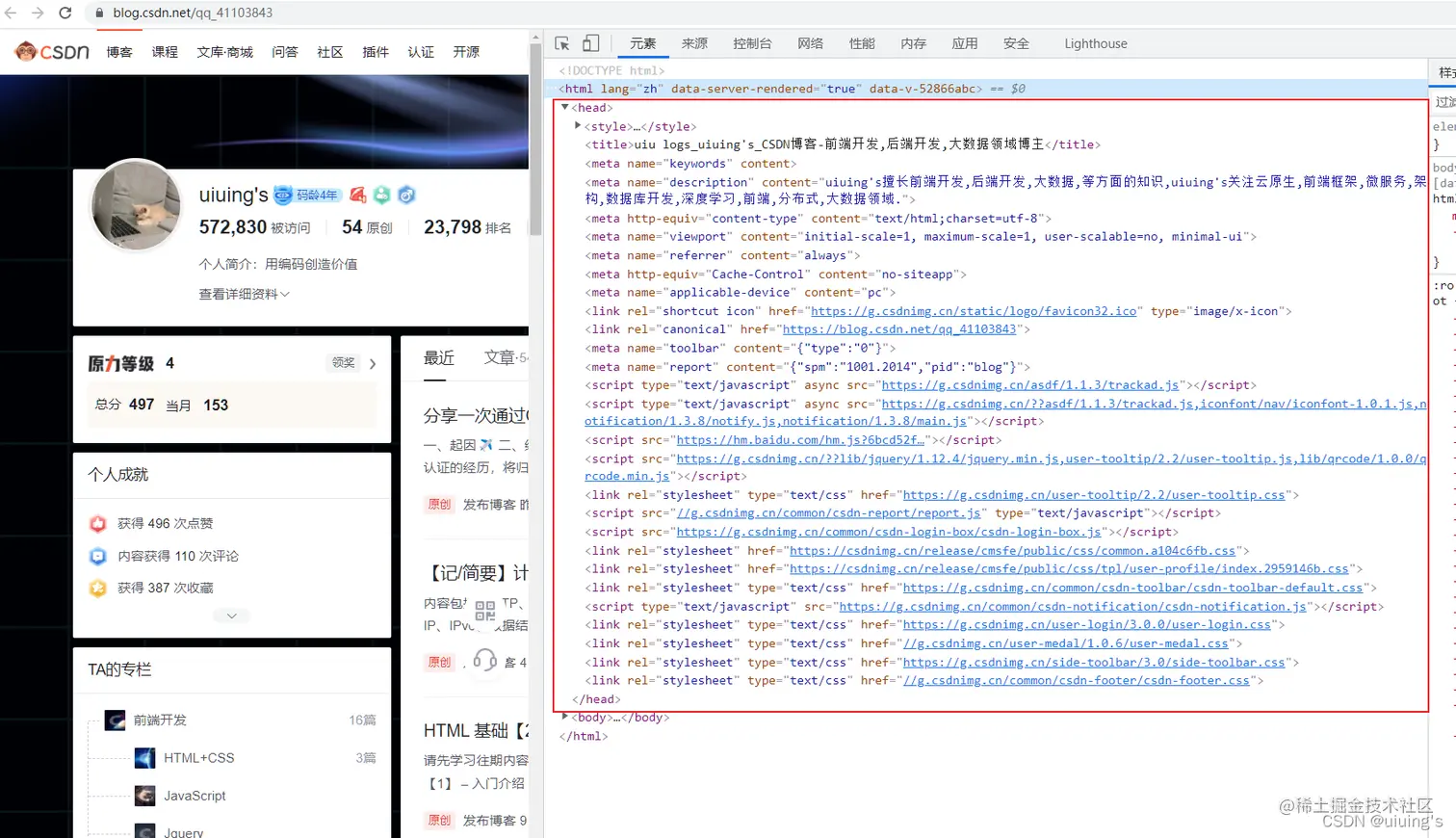Open the blue male gender badge icon
Viewport: 1456px width, 838px height.
tap(405, 195)
